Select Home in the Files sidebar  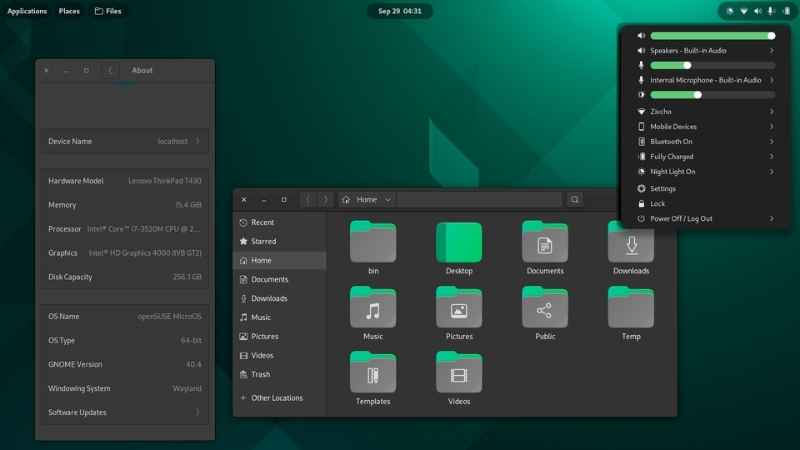click(x=280, y=260)
